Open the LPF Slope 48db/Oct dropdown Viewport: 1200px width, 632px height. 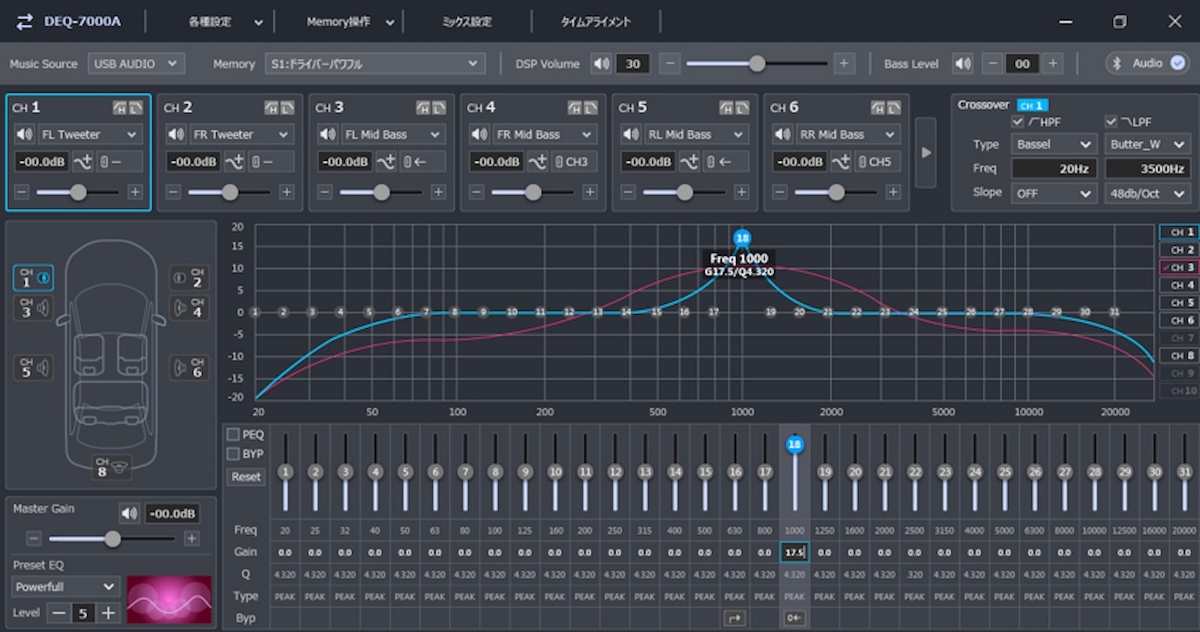click(1147, 193)
